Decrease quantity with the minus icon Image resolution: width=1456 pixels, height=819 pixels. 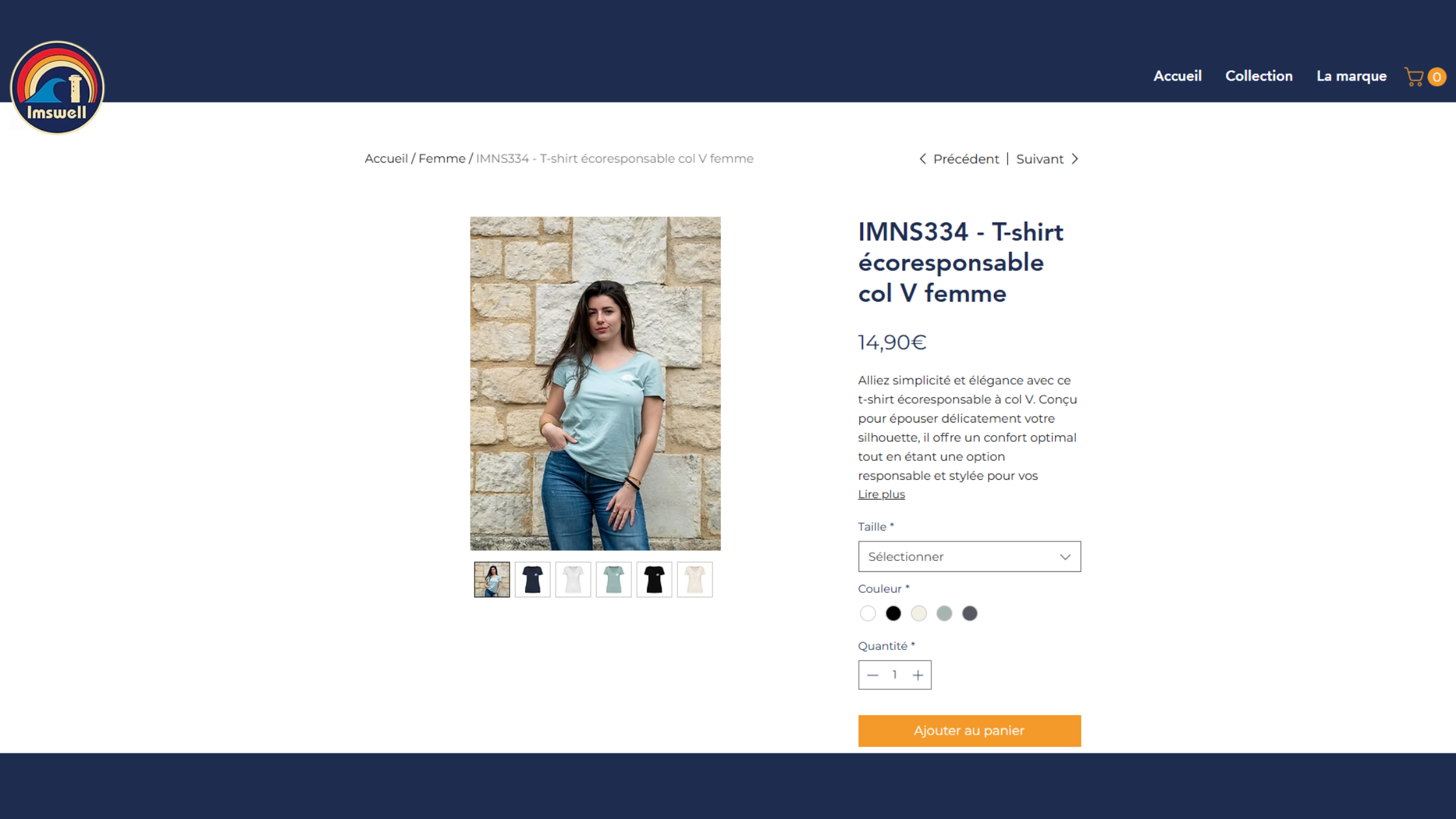tap(872, 675)
